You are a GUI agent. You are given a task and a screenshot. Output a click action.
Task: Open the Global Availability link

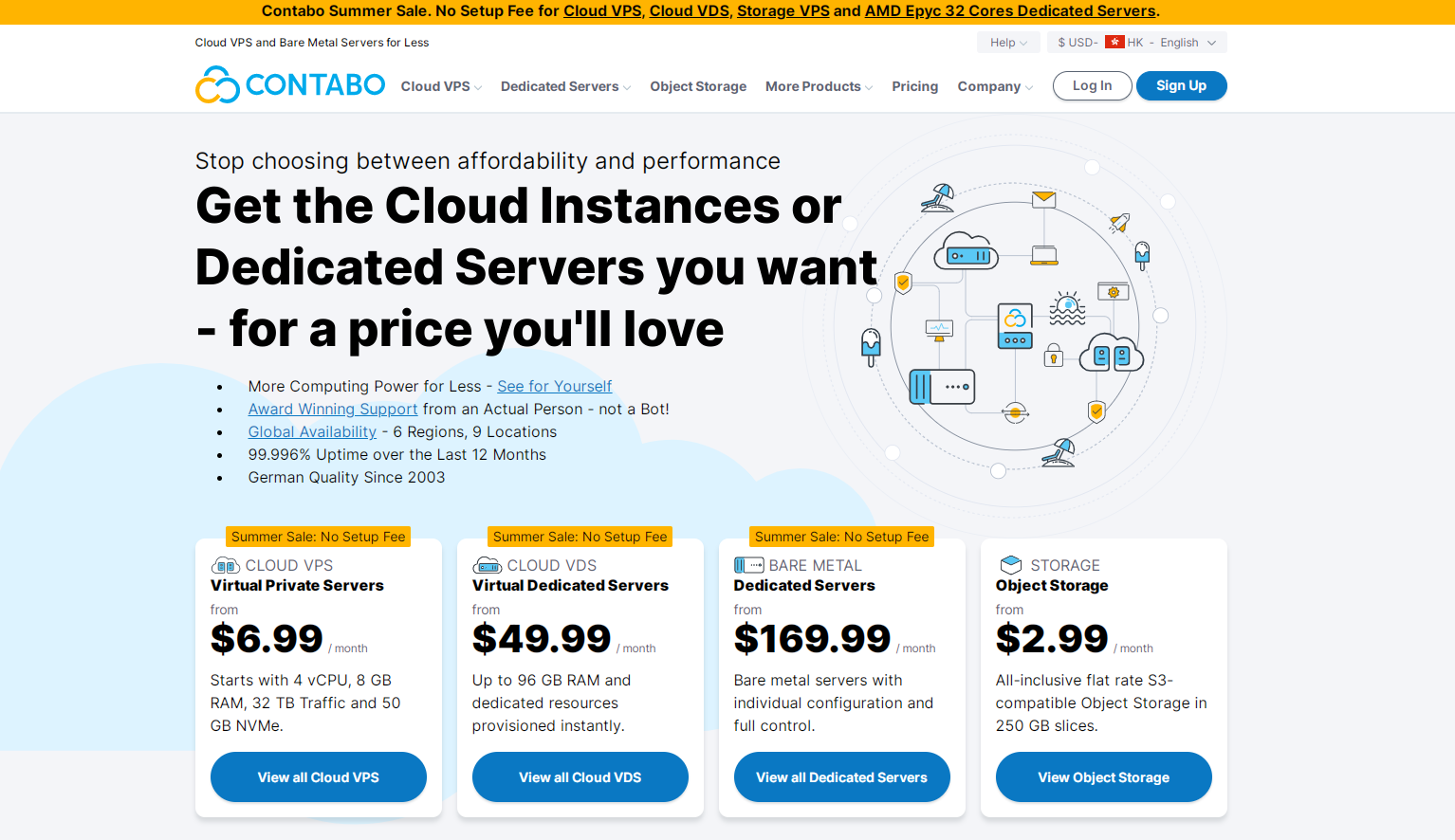coord(312,431)
